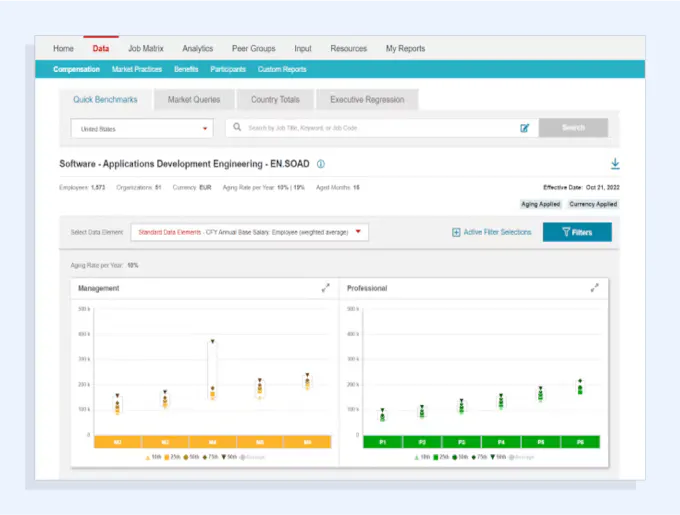
Task: Toggle 75th percentile in Management legend
Action: [210, 457]
